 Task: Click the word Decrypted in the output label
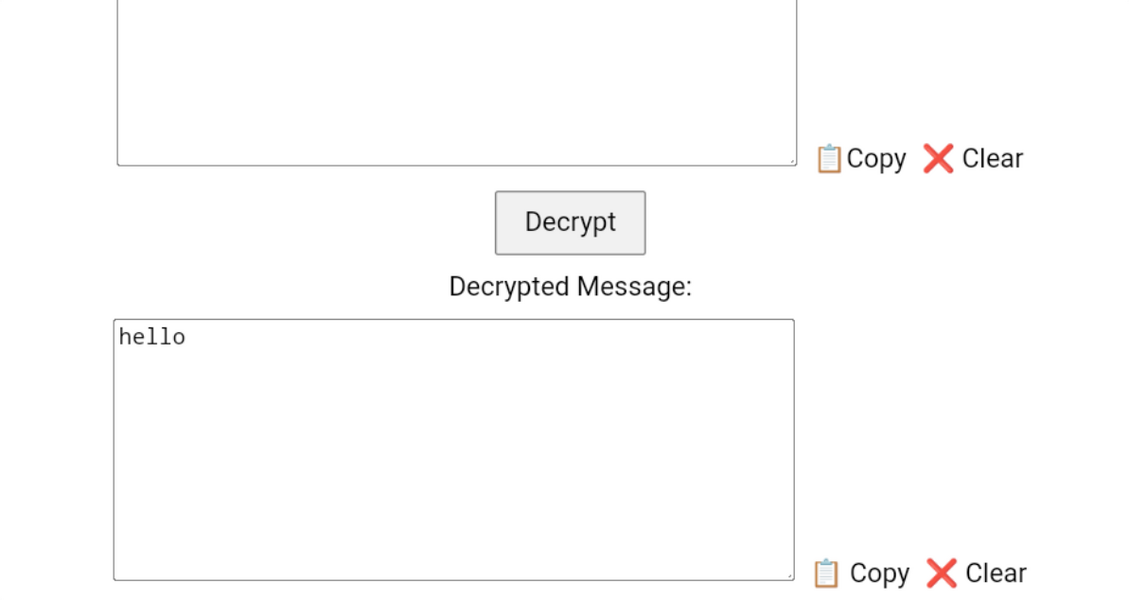click(510, 287)
